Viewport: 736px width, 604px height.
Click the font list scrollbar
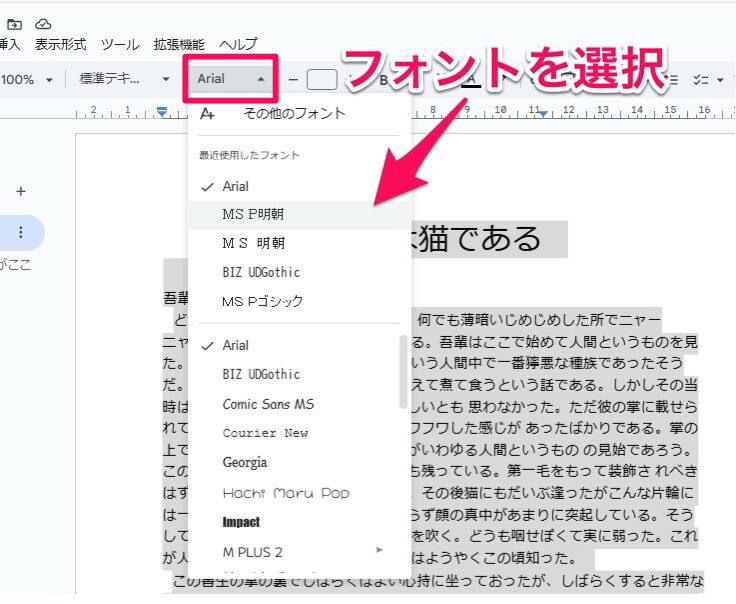403,371
